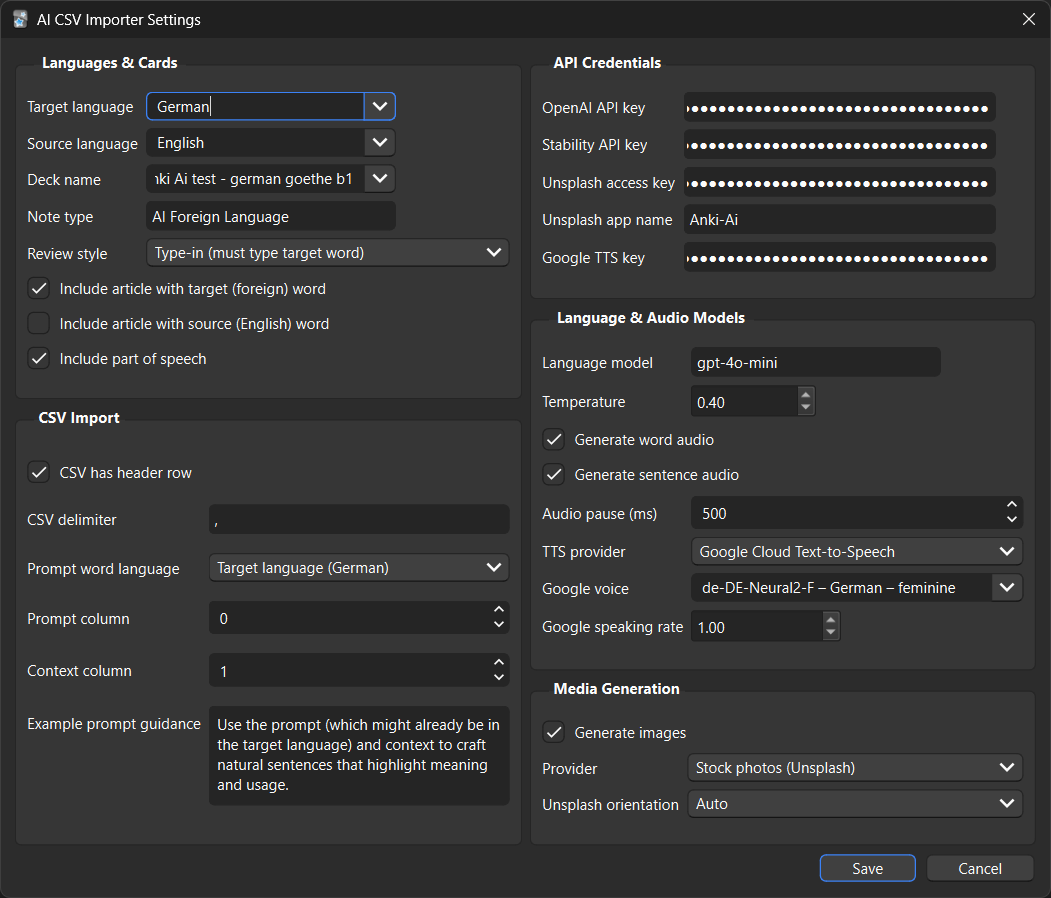
Task: Open the Google voice dropdown
Action: point(1007,587)
